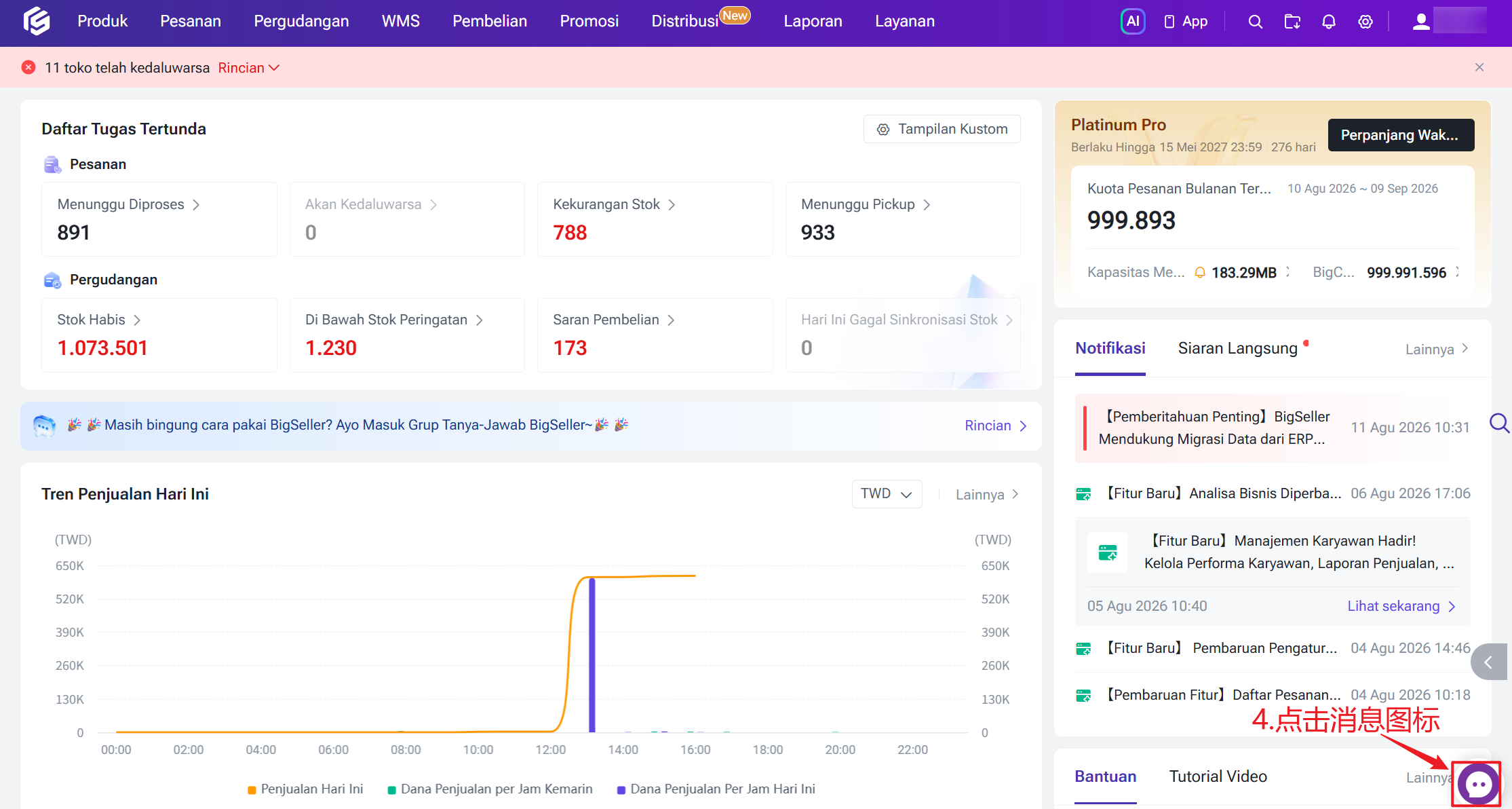
Task: Toggle Dana Penjualan per Jam Kemarin legend
Action: click(x=490, y=789)
